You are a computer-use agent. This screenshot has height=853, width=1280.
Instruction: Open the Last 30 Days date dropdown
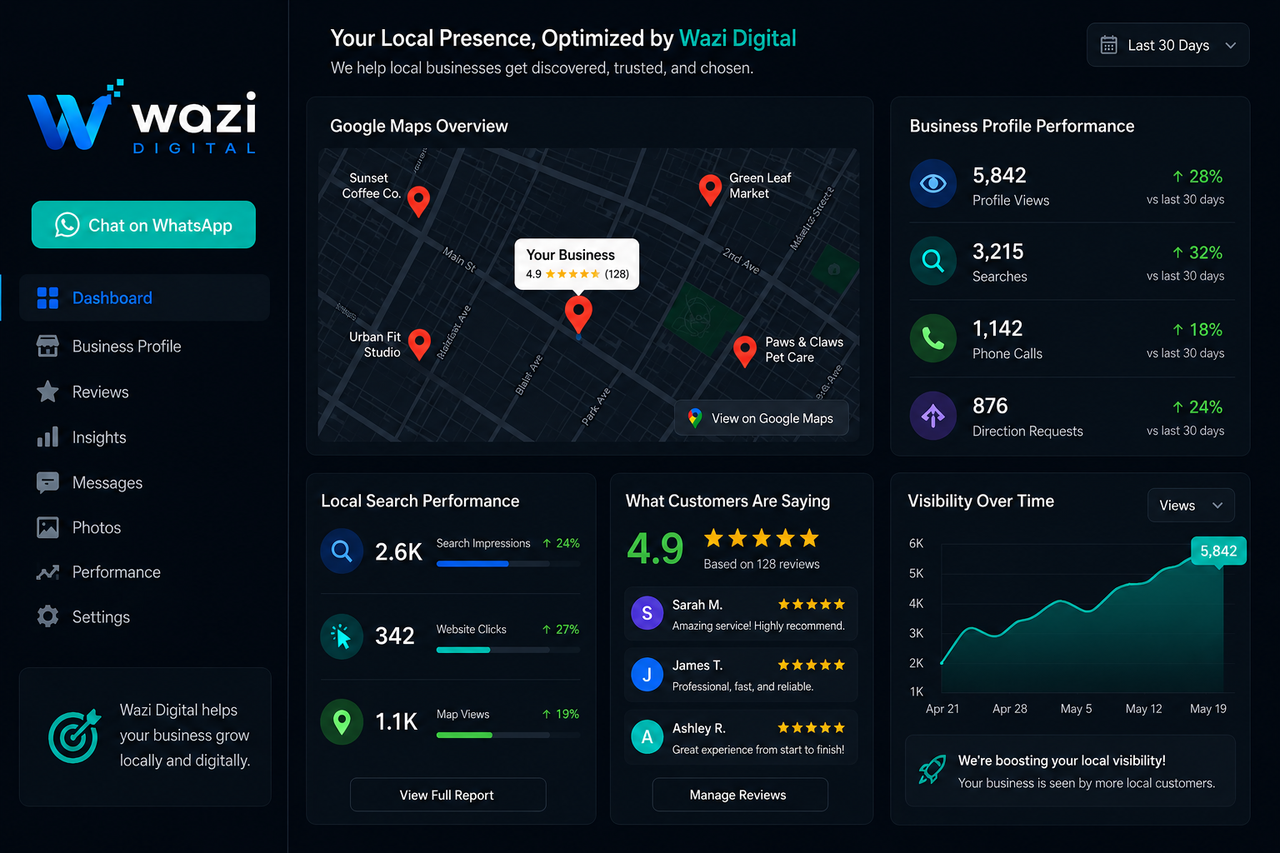click(1168, 45)
